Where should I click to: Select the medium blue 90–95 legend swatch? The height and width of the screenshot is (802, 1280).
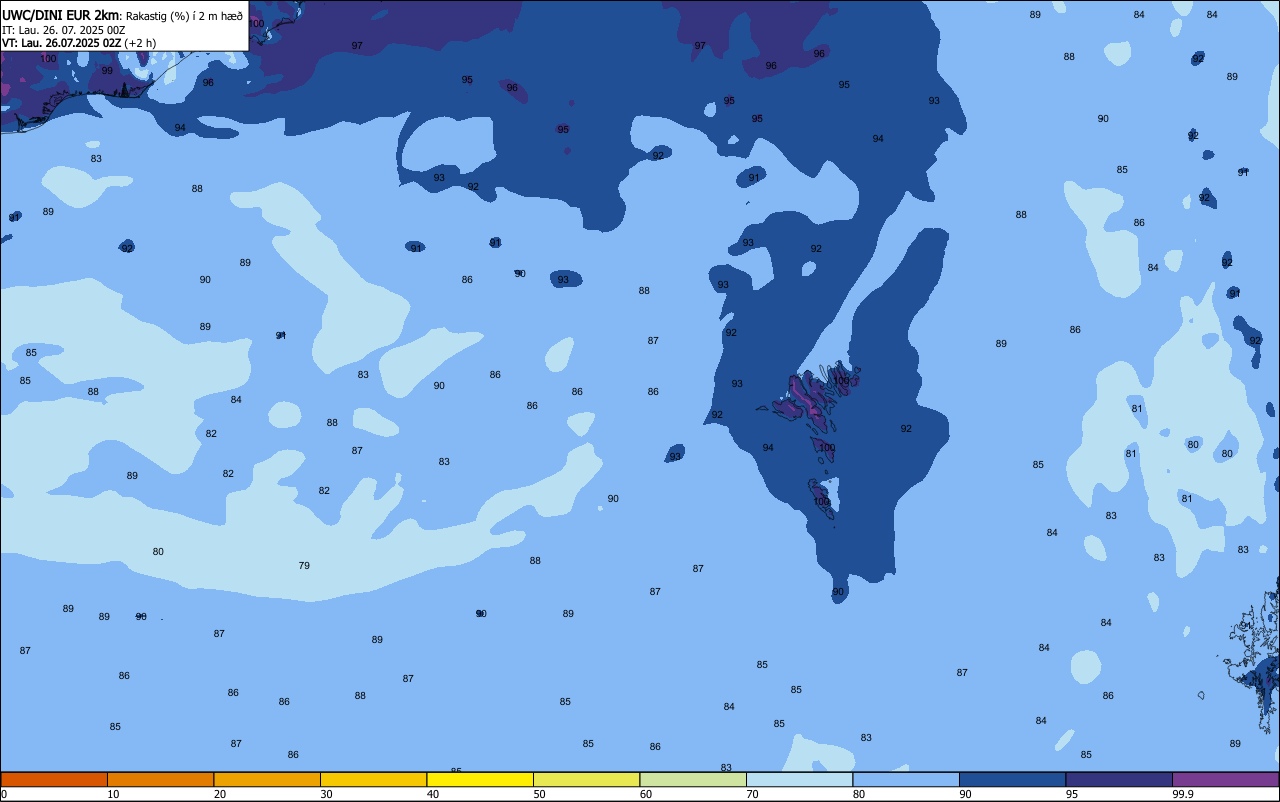coord(1012,779)
